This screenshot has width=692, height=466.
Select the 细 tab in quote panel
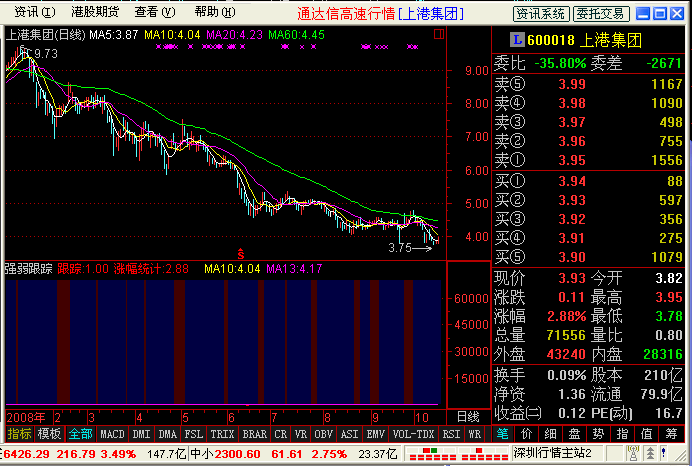point(550,434)
